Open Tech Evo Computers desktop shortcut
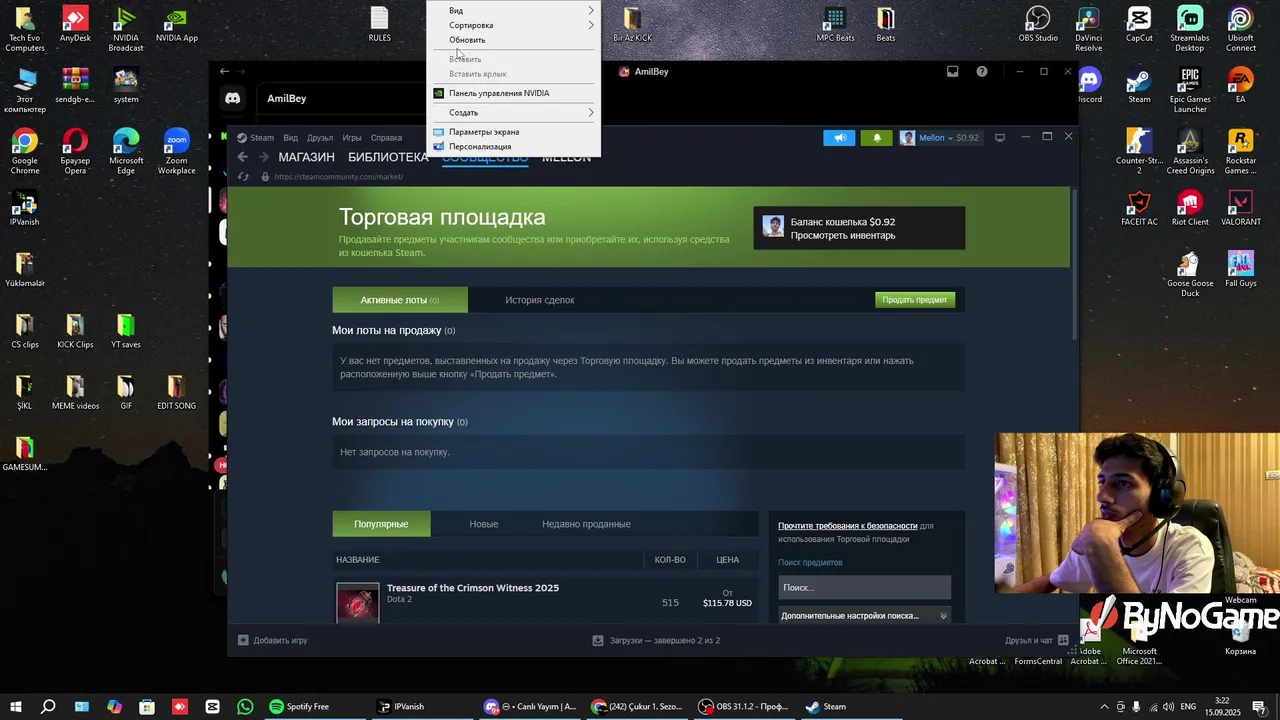 [25, 29]
